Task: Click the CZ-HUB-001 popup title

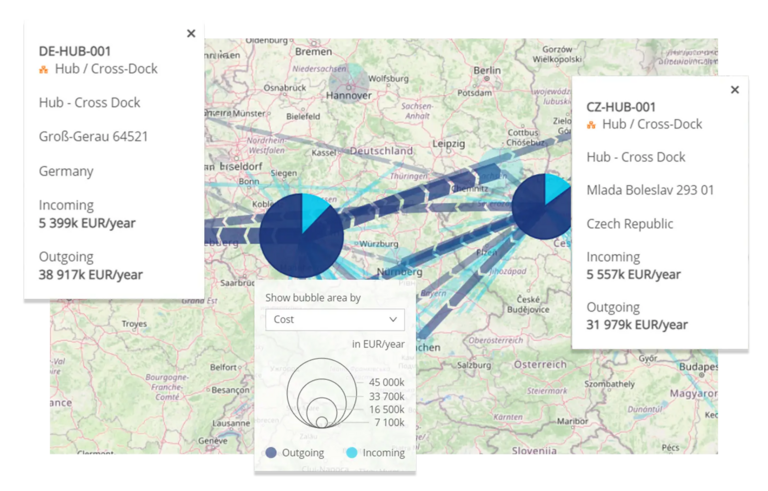Action: pyautogui.click(x=620, y=106)
